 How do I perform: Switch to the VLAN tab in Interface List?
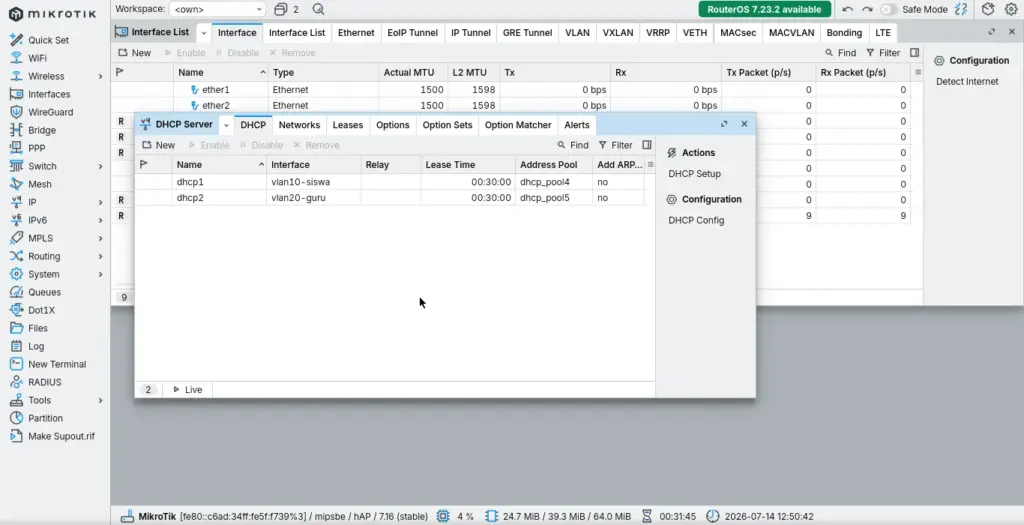(577, 33)
